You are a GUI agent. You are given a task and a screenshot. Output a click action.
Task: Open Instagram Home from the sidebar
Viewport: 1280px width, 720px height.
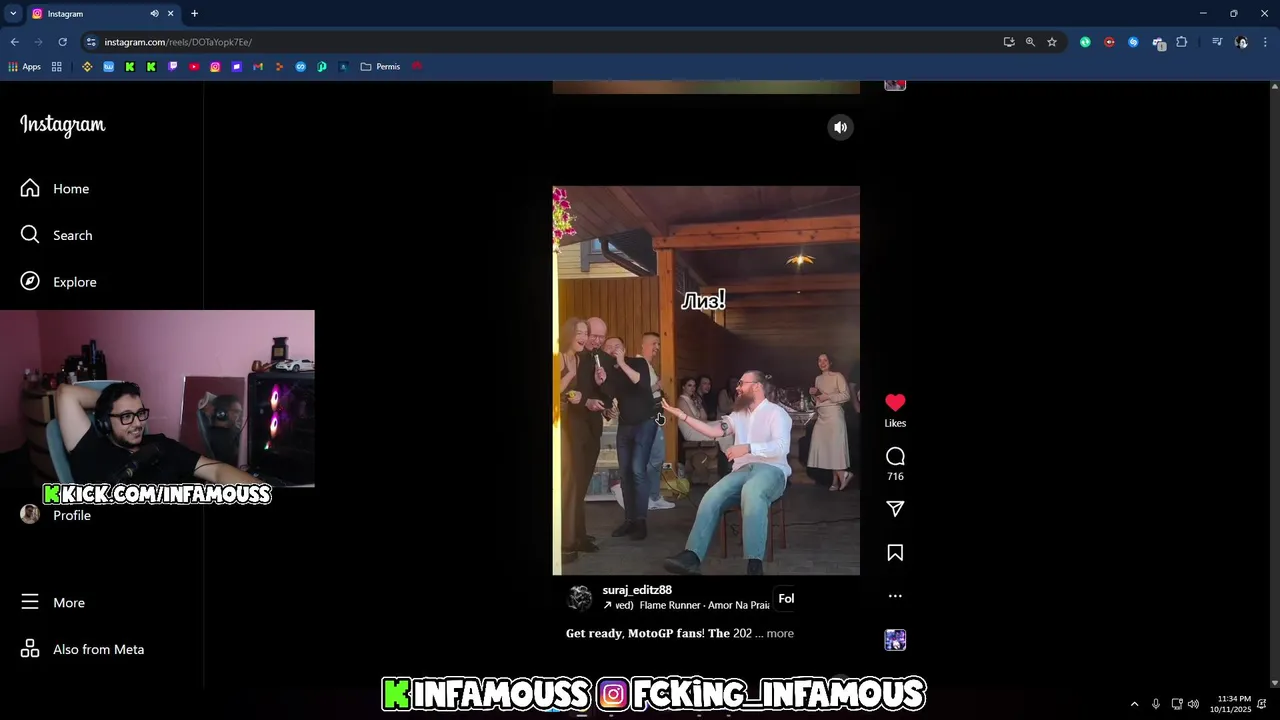click(55, 189)
